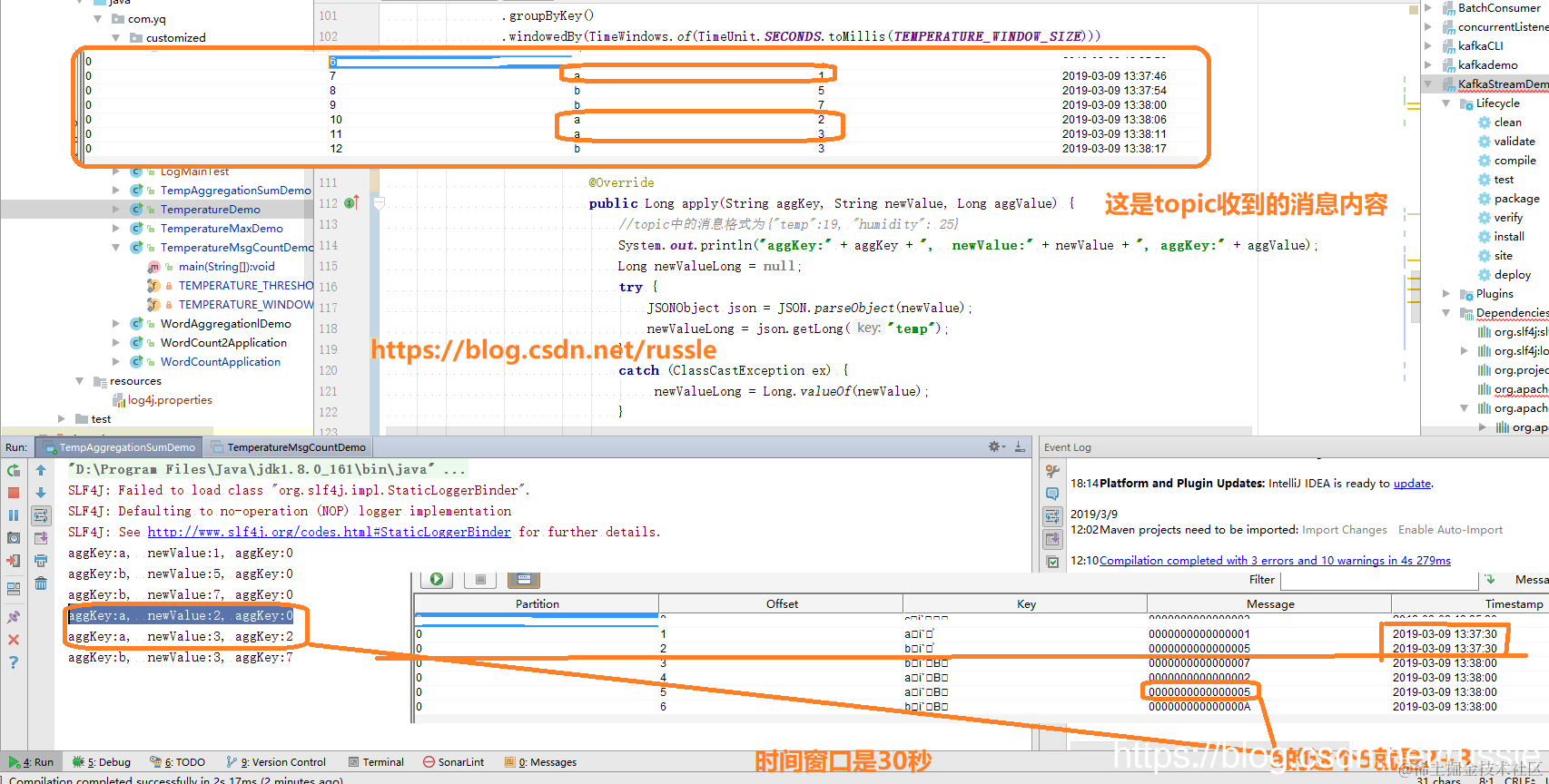Expand the WordAggregationDemo class node
1549x784 pixels.
116,323
